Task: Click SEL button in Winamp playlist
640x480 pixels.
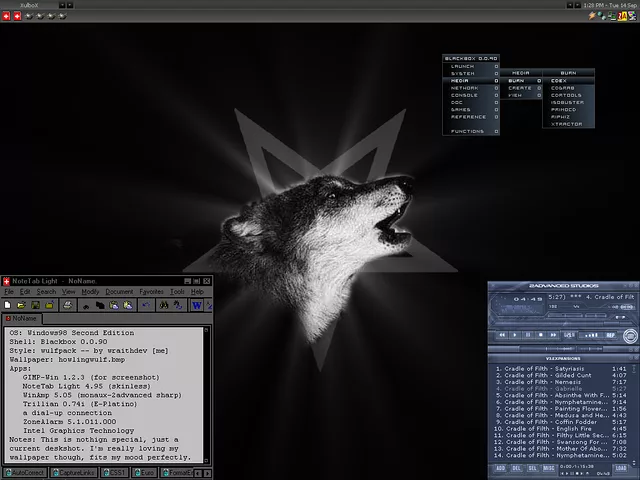Action: pyautogui.click(x=532, y=469)
